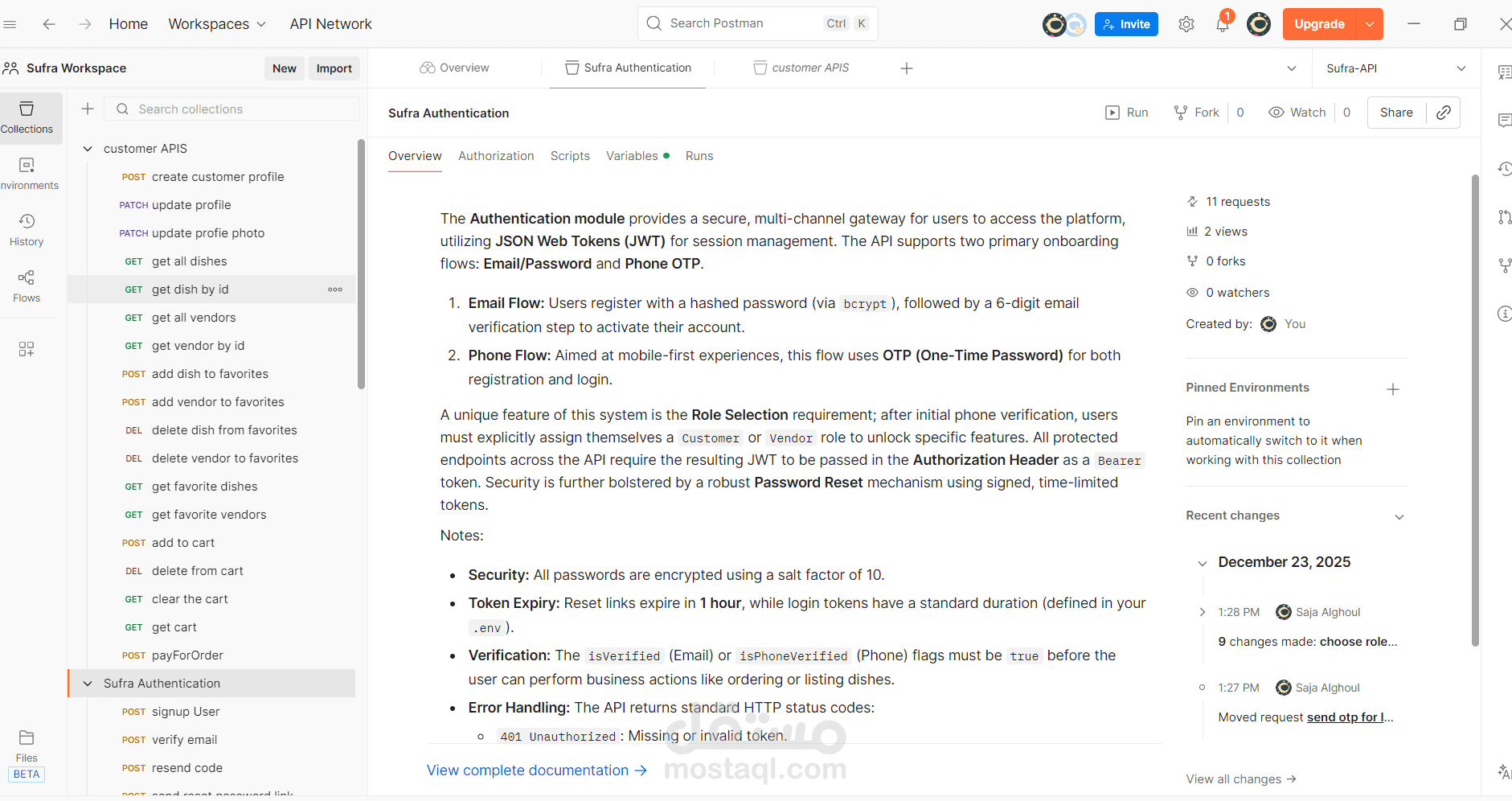Open the hamburger menu icon
Image resolution: width=1512 pixels, height=801 pixels.
[x=10, y=24]
